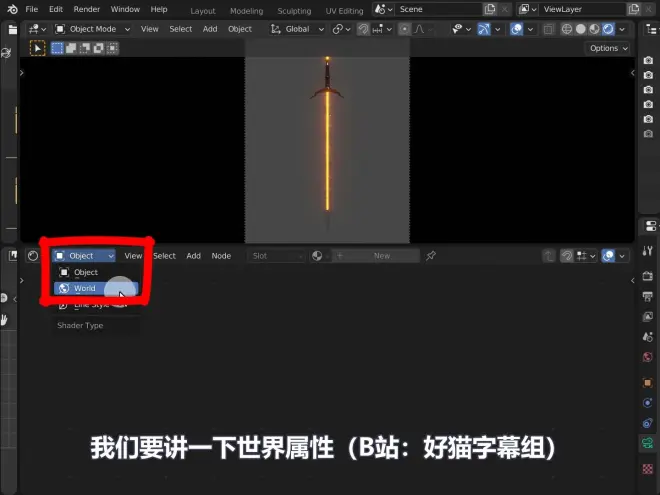
Task: Expand the 3D viewport left toolbar arrow
Action: pos(22,73)
